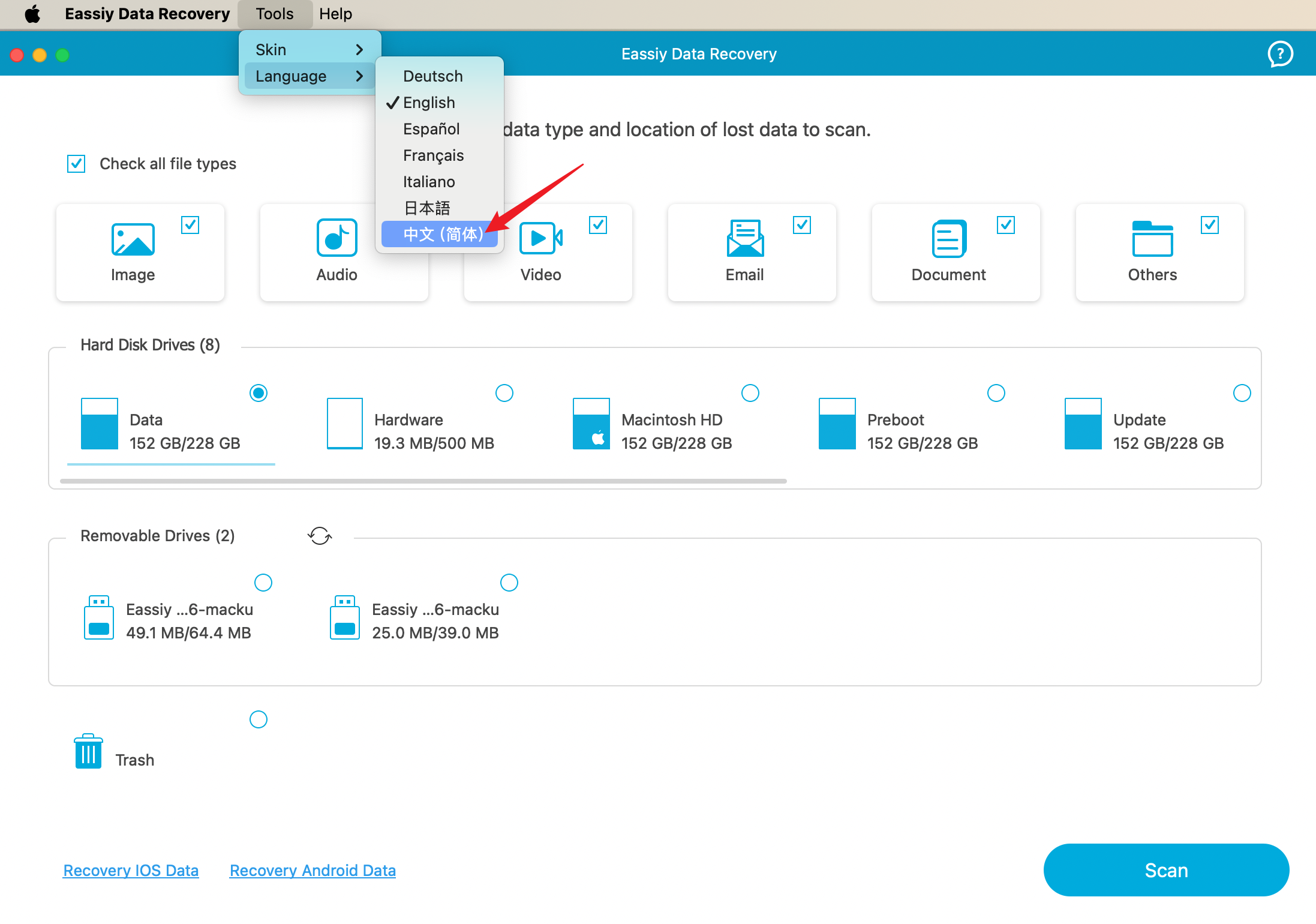Screen dimensions: 1316x924
Task: Choose 中文 (简体) language
Action: coord(440,234)
